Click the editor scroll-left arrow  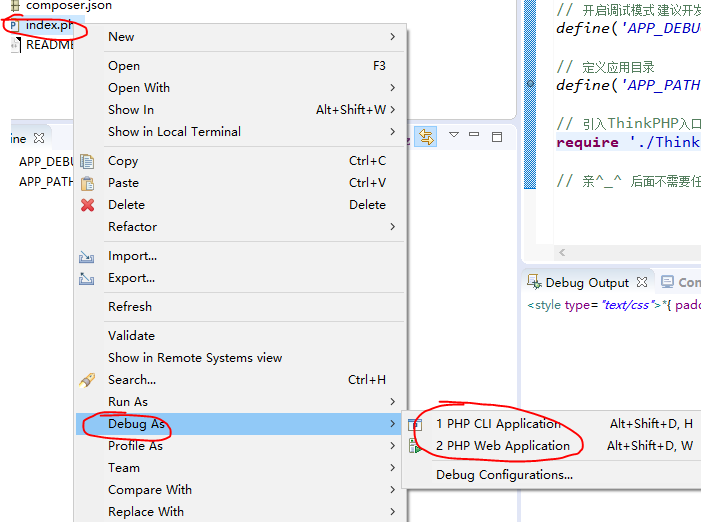(x=562, y=253)
